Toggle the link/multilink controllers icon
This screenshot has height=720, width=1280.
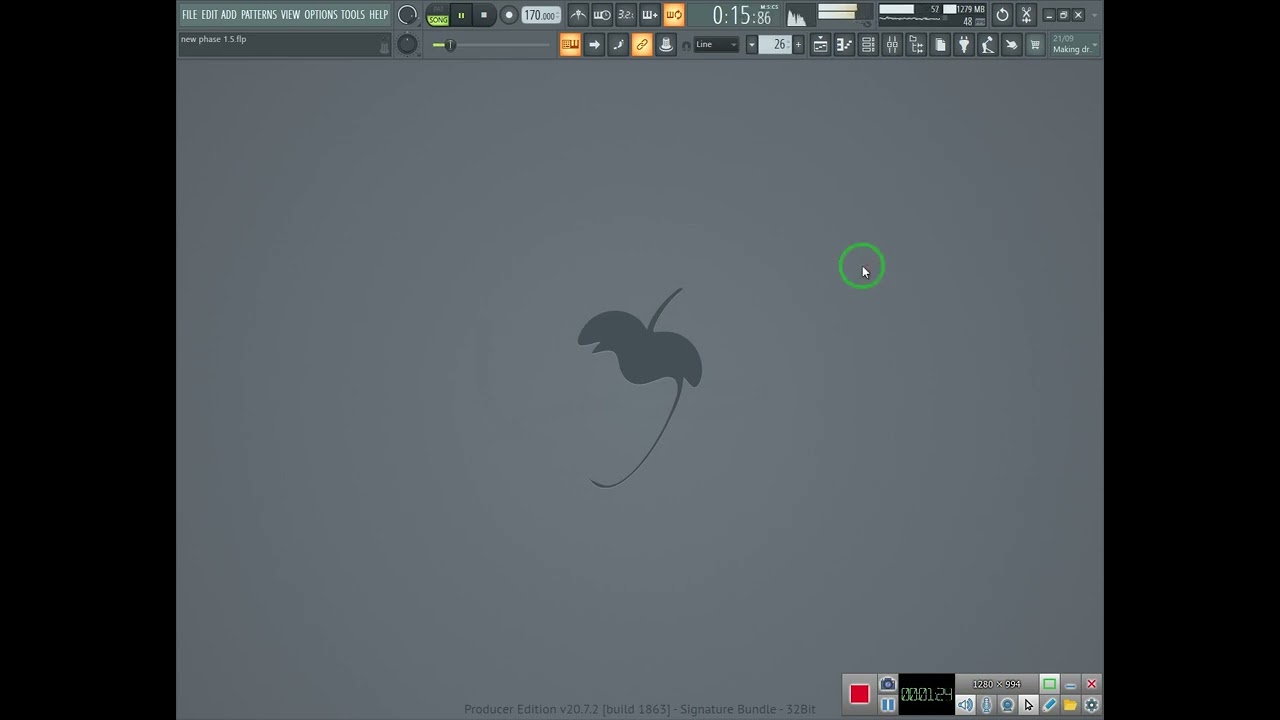[642, 45]
